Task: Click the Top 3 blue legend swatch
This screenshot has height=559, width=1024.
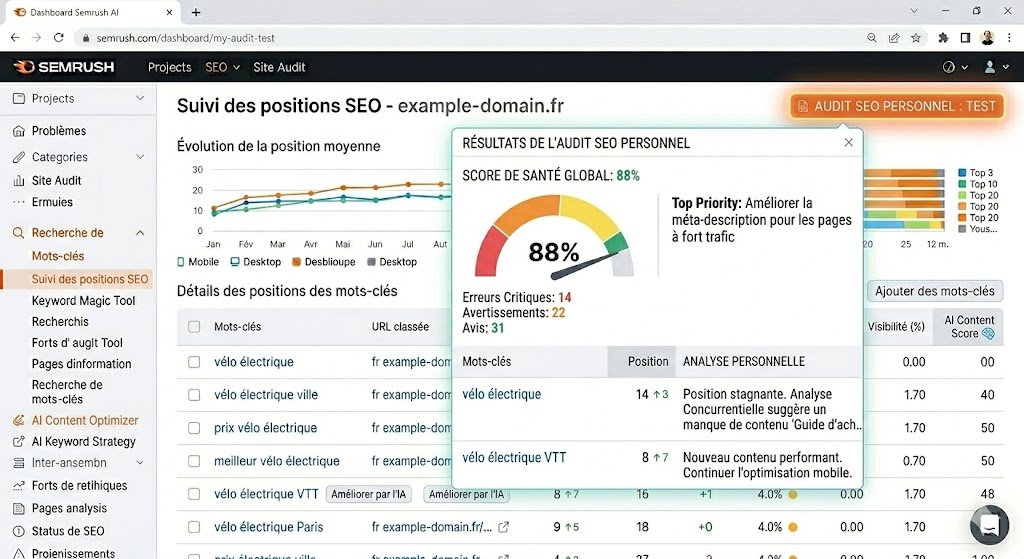Action: point(962,173)
